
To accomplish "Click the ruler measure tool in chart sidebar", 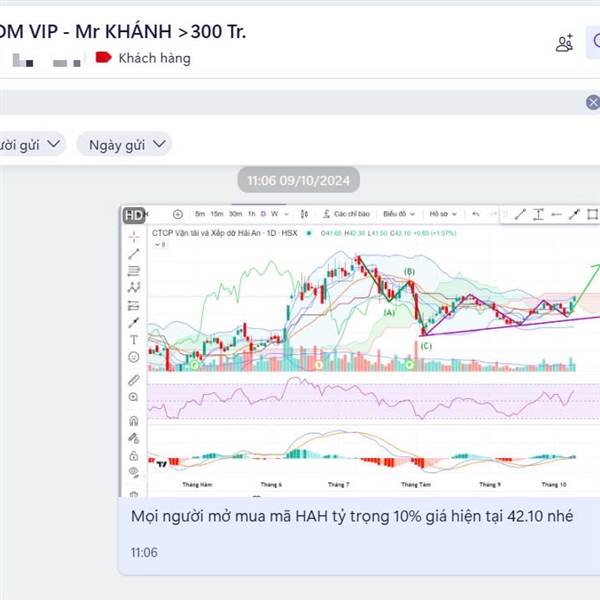I will pyautogui.click(x=134, y=380).
